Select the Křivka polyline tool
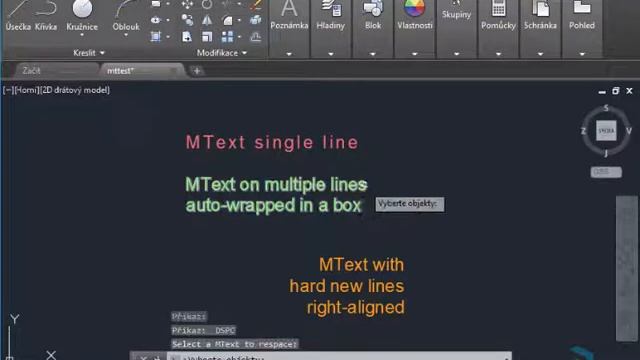Viewport: 640px width, 360px height. [x=46, y=16]
